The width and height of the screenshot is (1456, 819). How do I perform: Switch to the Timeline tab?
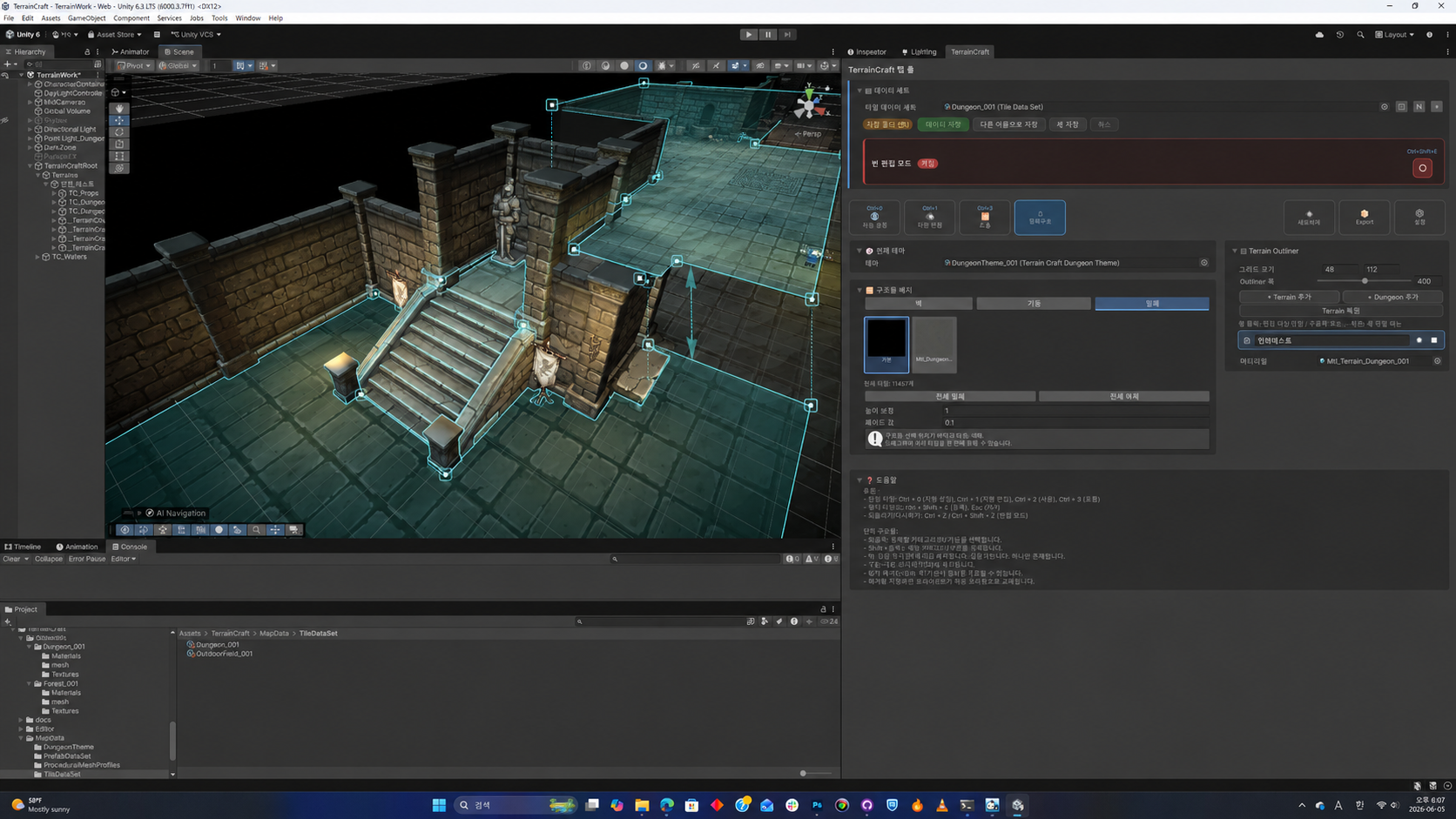pyautogui.click(x=24, y=547)
